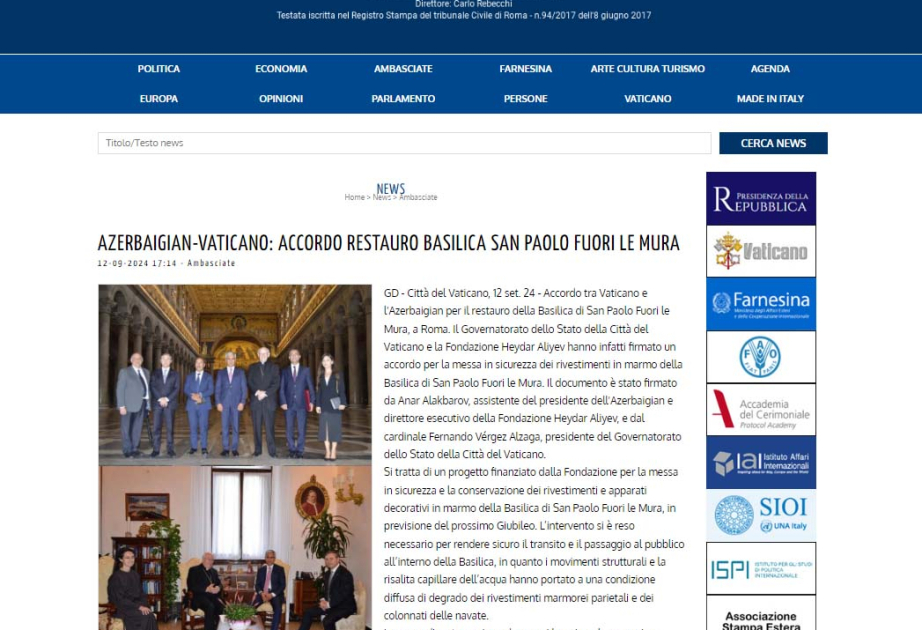Click the article headline about Azerbaigian-Vaticano
922x630 pixels.
point(389,243)
